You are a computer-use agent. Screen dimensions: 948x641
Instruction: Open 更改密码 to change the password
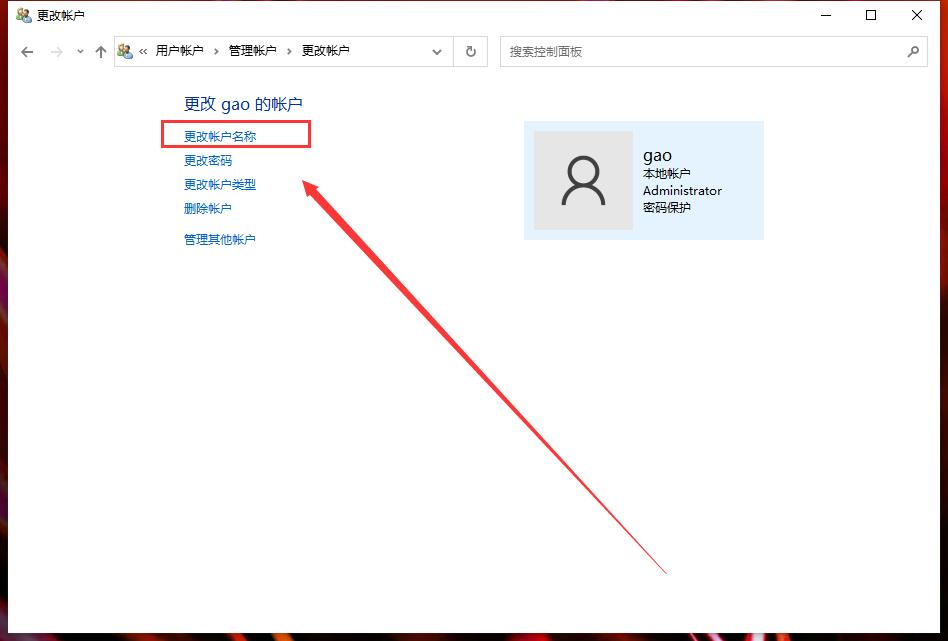(x=207, y=160)
